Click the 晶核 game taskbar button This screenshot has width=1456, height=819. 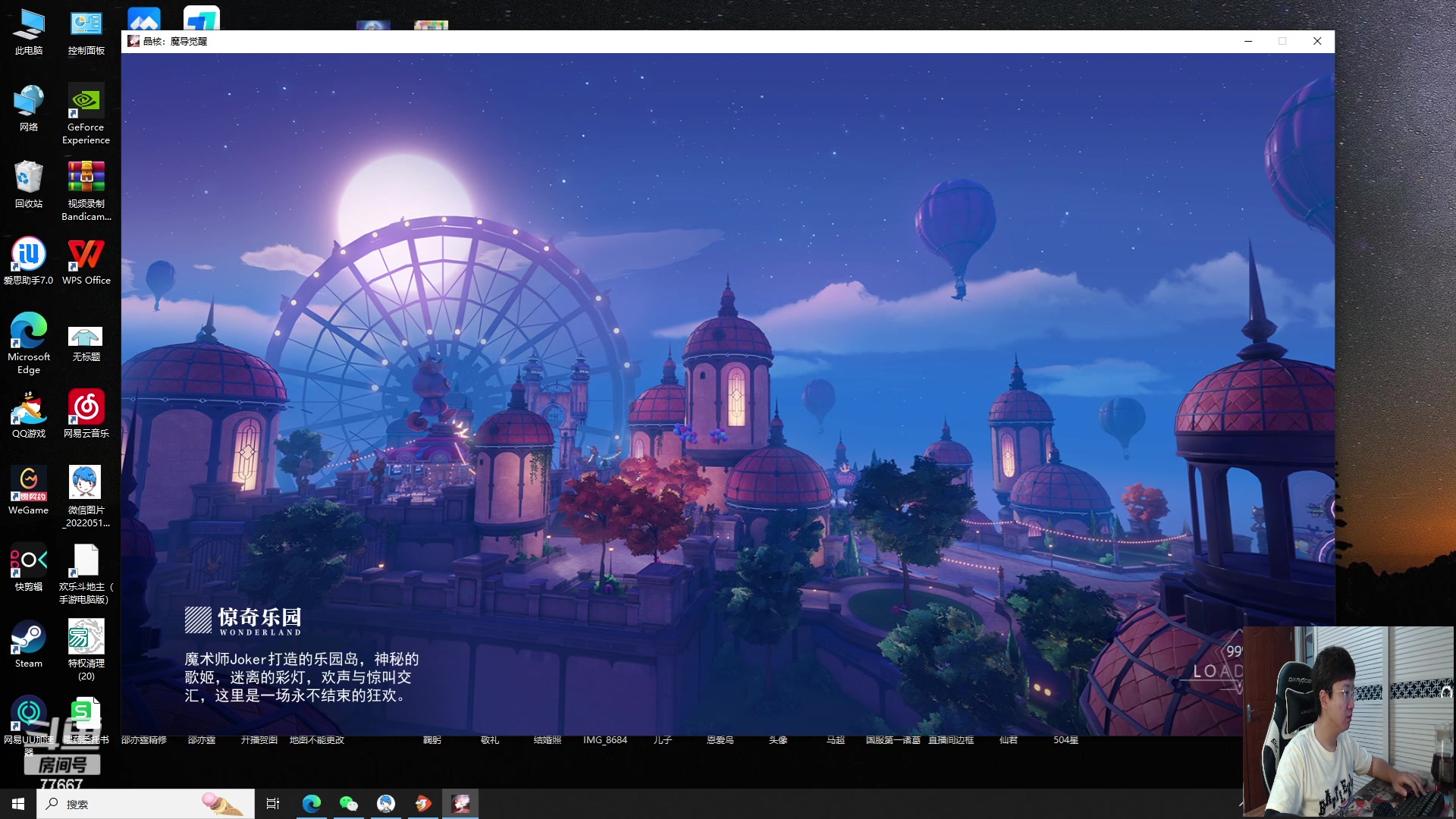pyautogui.click(x=460, y=804)
